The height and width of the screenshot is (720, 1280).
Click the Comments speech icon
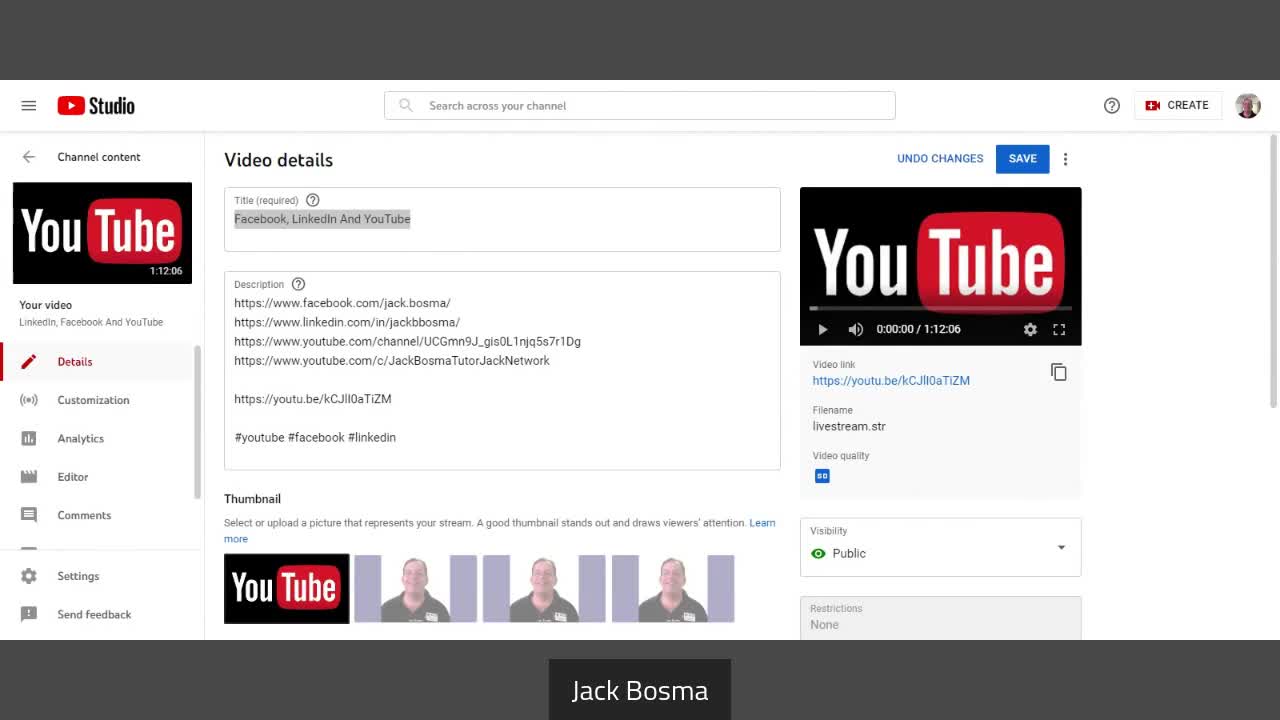click(x=29, y=515)
